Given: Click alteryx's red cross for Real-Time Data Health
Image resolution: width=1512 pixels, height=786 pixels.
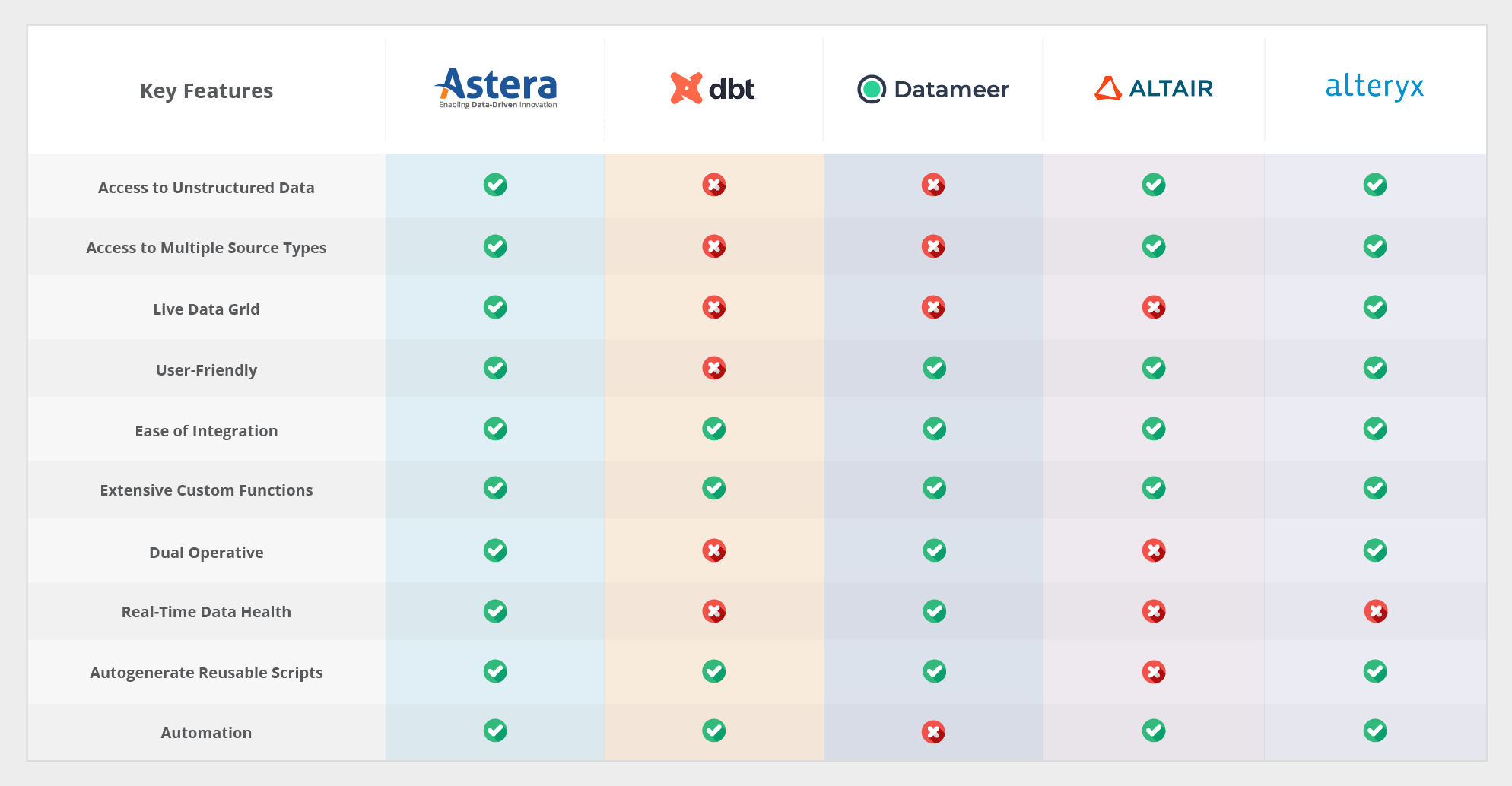Looking at the screenshot, I should (x=1375, y=611).
